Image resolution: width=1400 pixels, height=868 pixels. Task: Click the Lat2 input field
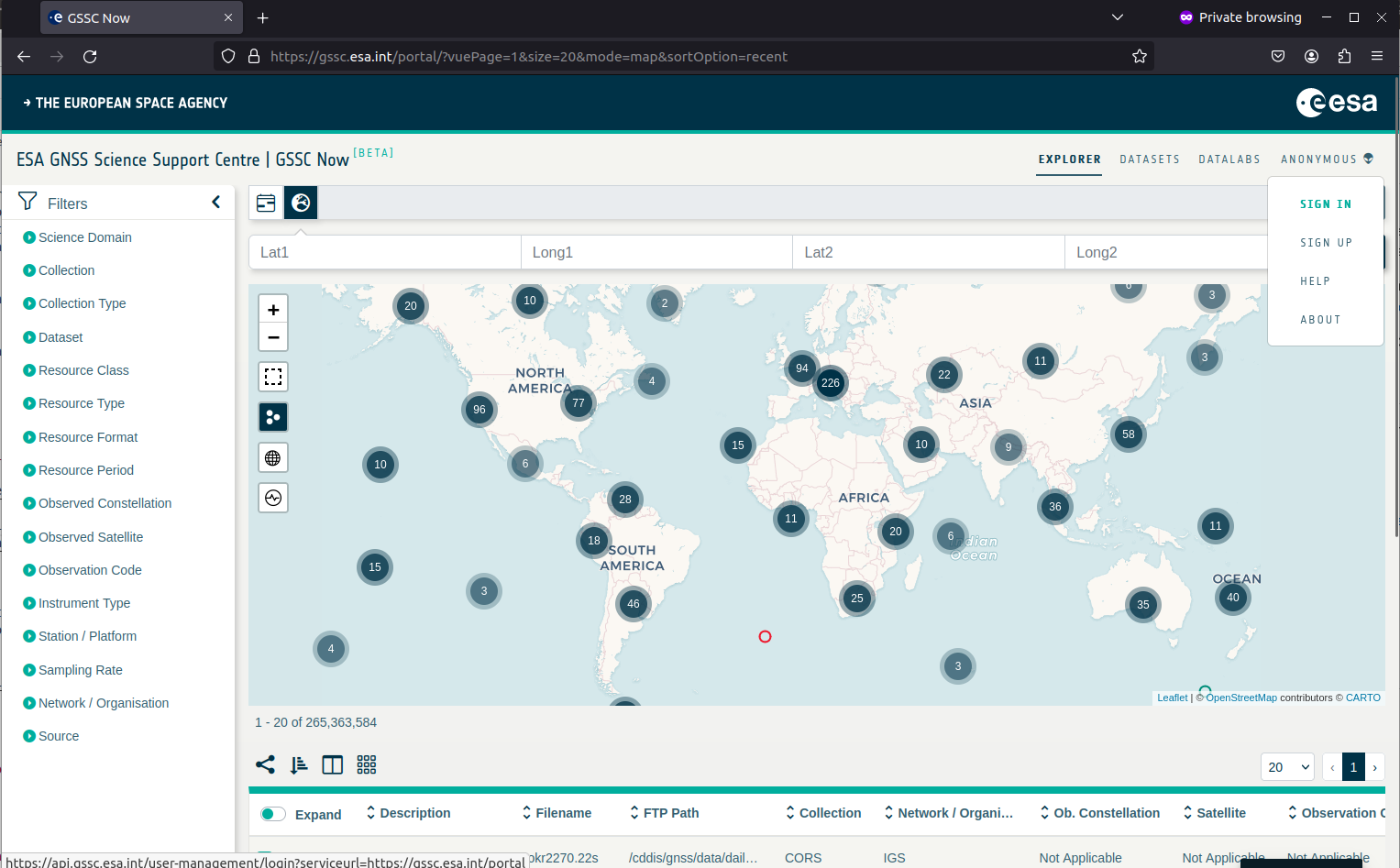coord(929,252)
